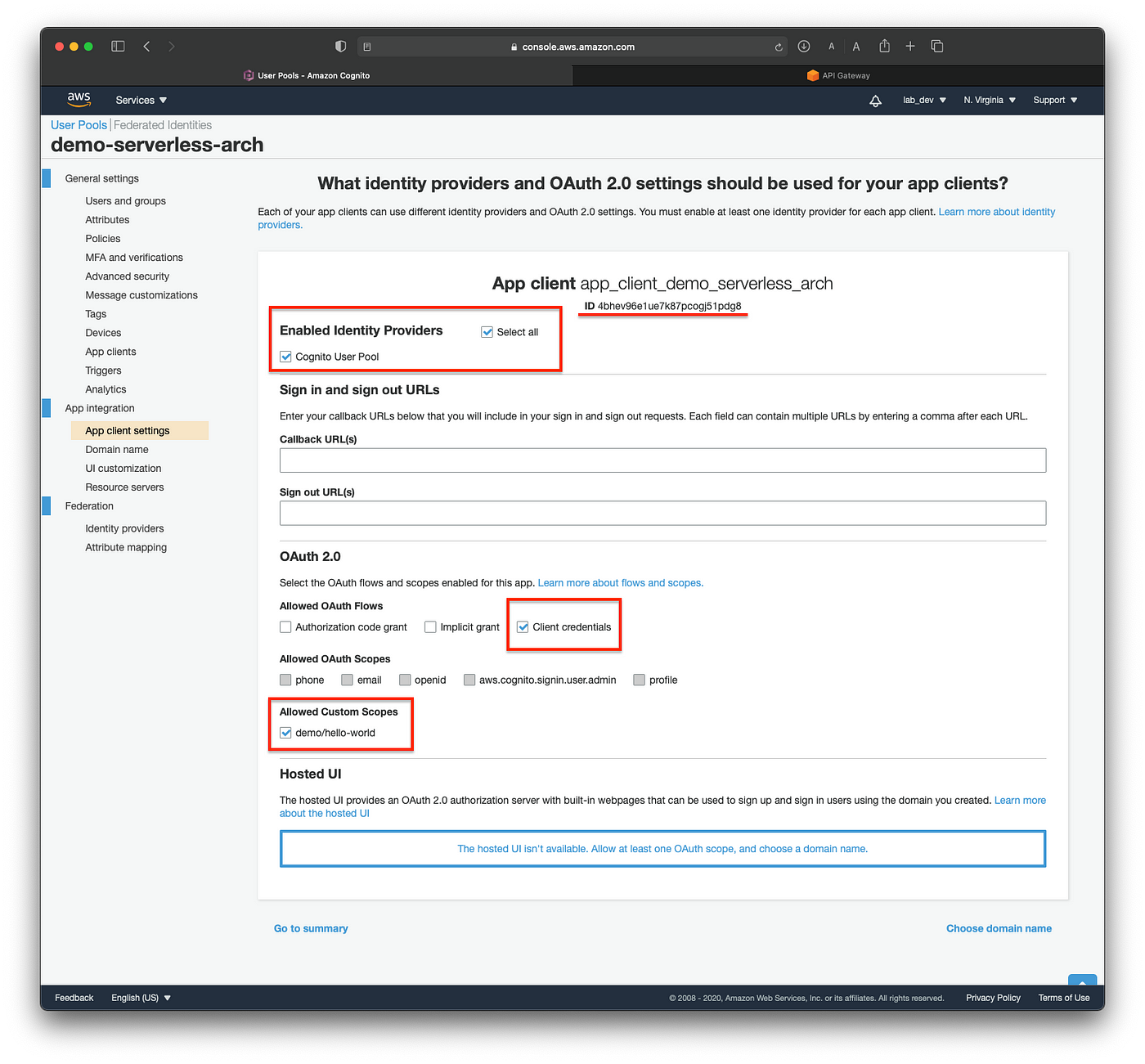Open Domain name in sidebar

(117, 450)
